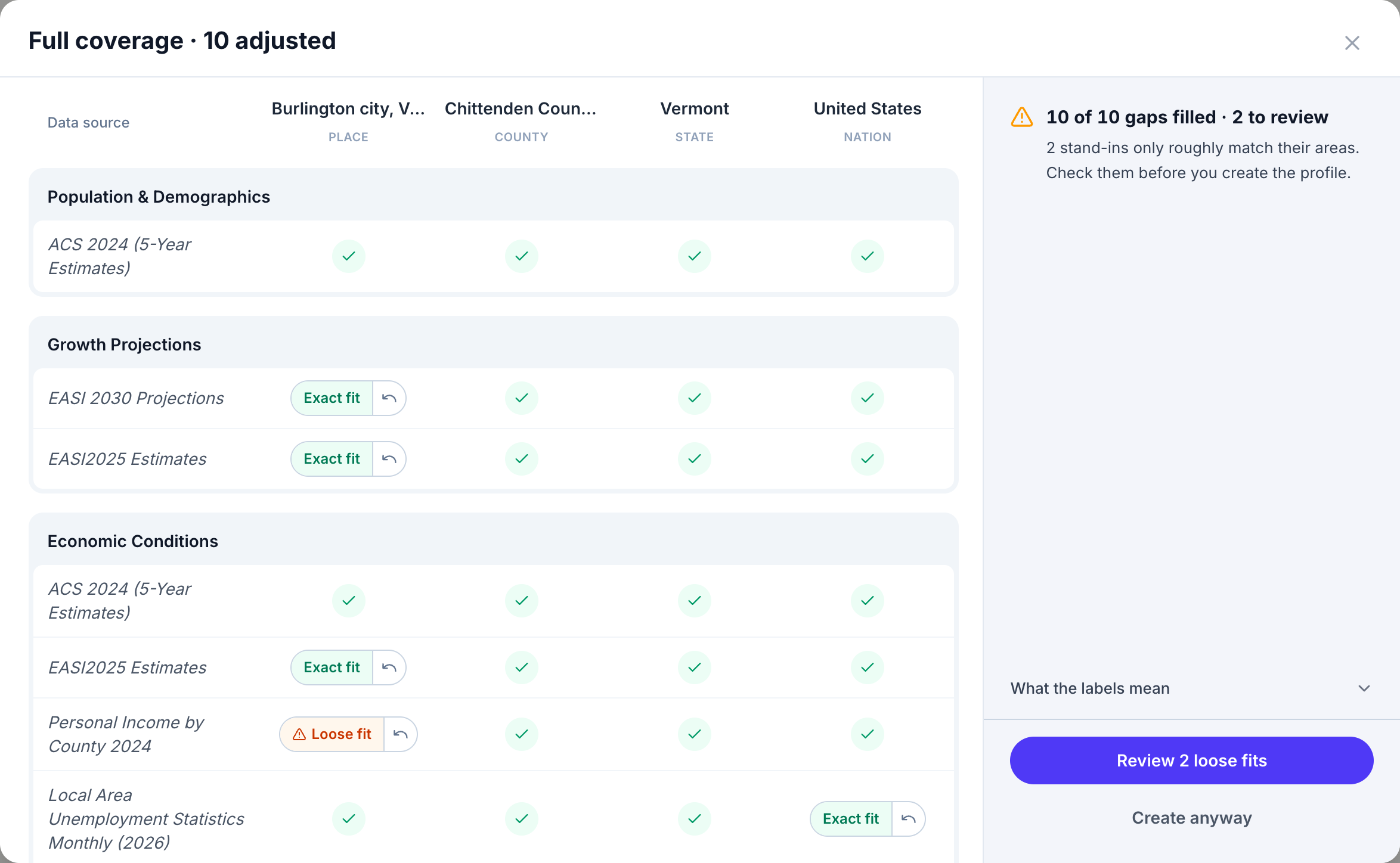Screen dimensions: 1400x863
Task: Expand What the labels mean section
Action: click(1191, 688)
